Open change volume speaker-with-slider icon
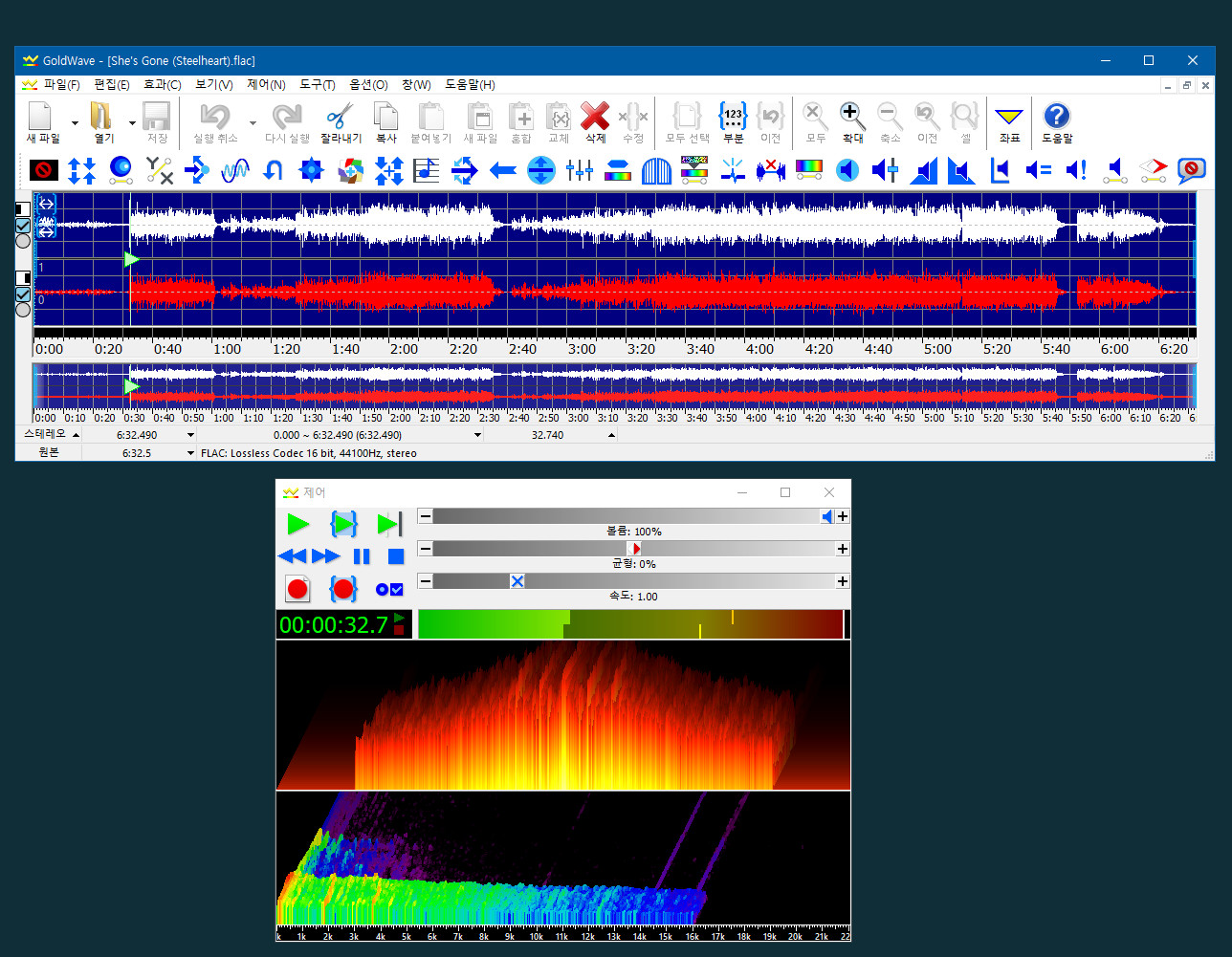Screen dimensions: 1232x957 click(x=886, y=171)
